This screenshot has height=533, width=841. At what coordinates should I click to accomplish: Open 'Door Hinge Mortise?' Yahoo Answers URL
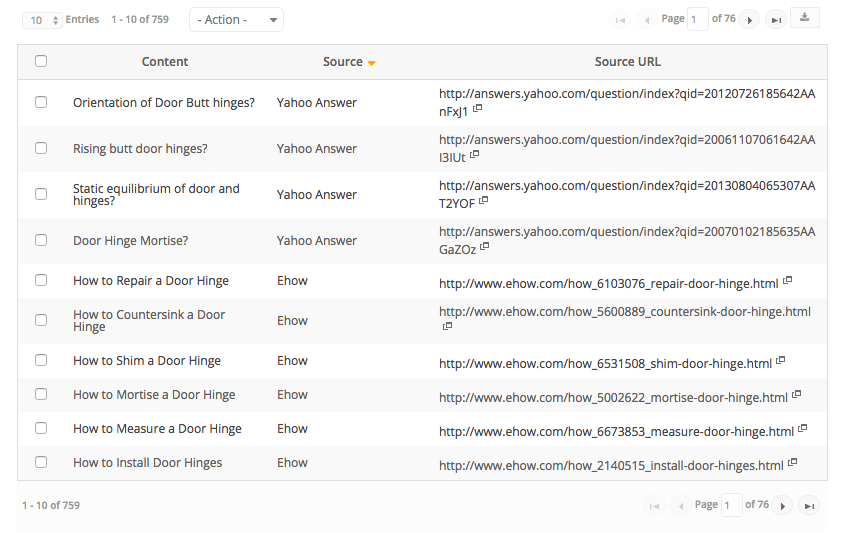tap(626, 232)
